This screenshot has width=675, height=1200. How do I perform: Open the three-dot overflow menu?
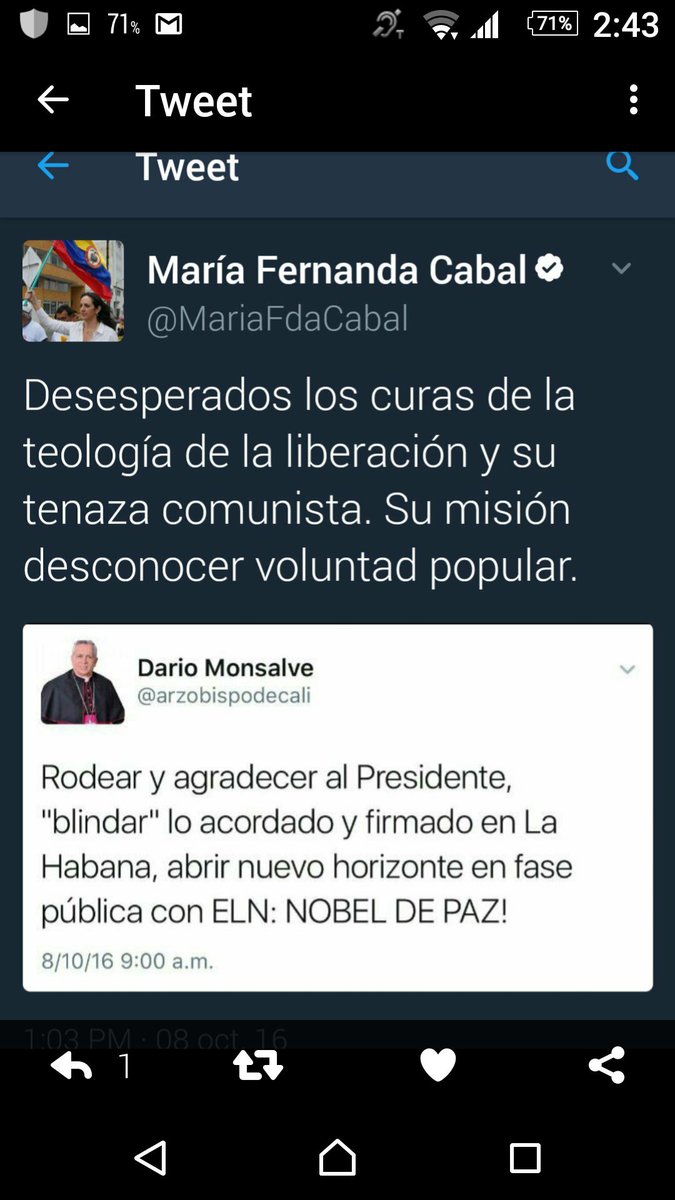click(x=633, y=100)
